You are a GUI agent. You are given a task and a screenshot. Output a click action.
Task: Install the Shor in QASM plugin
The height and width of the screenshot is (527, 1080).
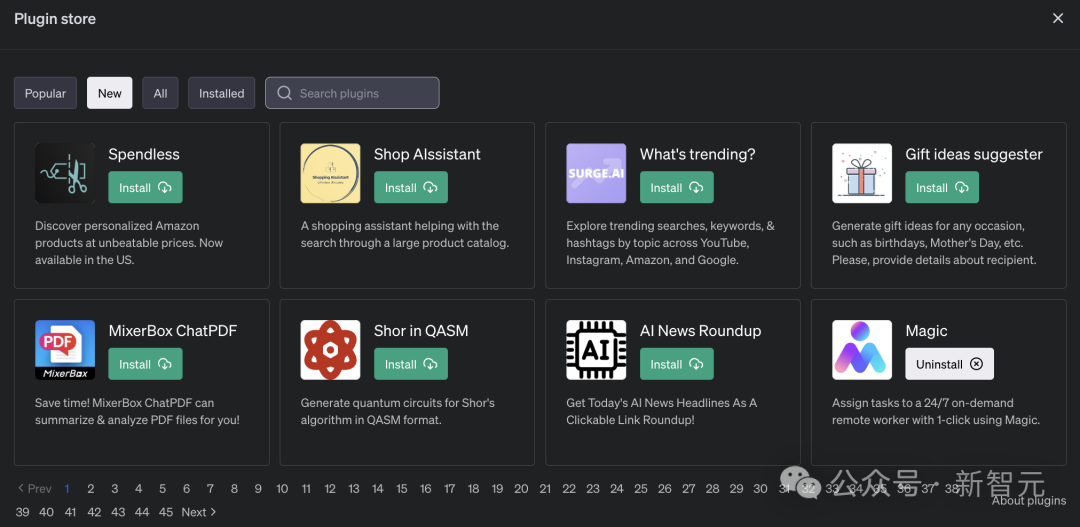click(411, 364)
